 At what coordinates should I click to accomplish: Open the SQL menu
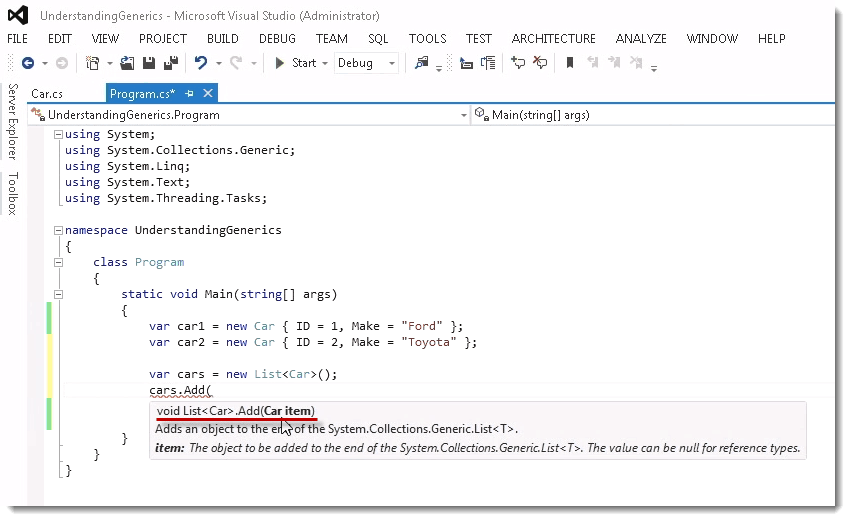point(378,38)
